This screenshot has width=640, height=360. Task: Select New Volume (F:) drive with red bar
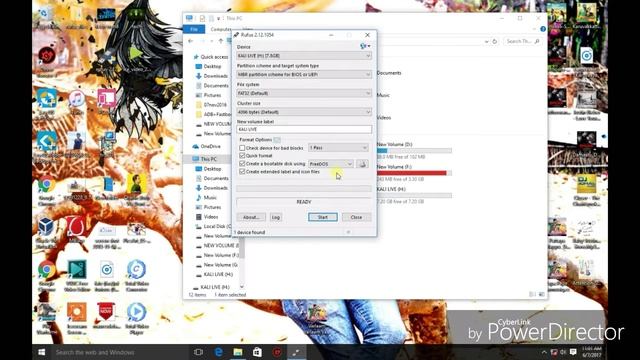414,173
